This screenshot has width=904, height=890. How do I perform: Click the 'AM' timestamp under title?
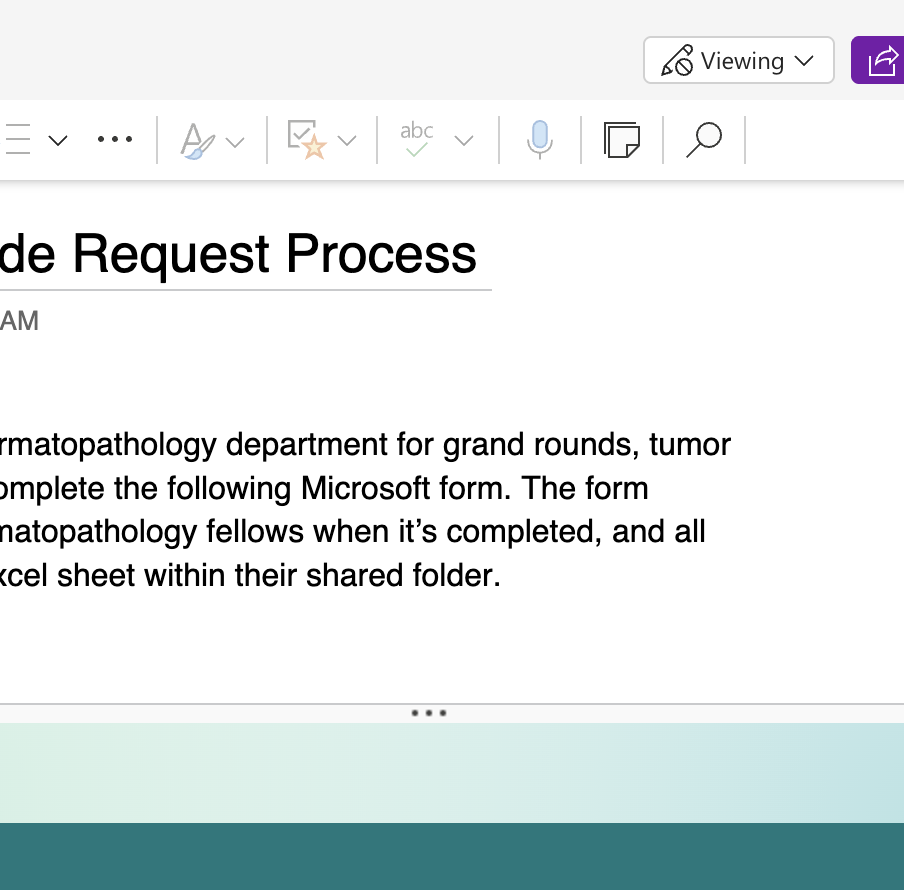point(19,320)
